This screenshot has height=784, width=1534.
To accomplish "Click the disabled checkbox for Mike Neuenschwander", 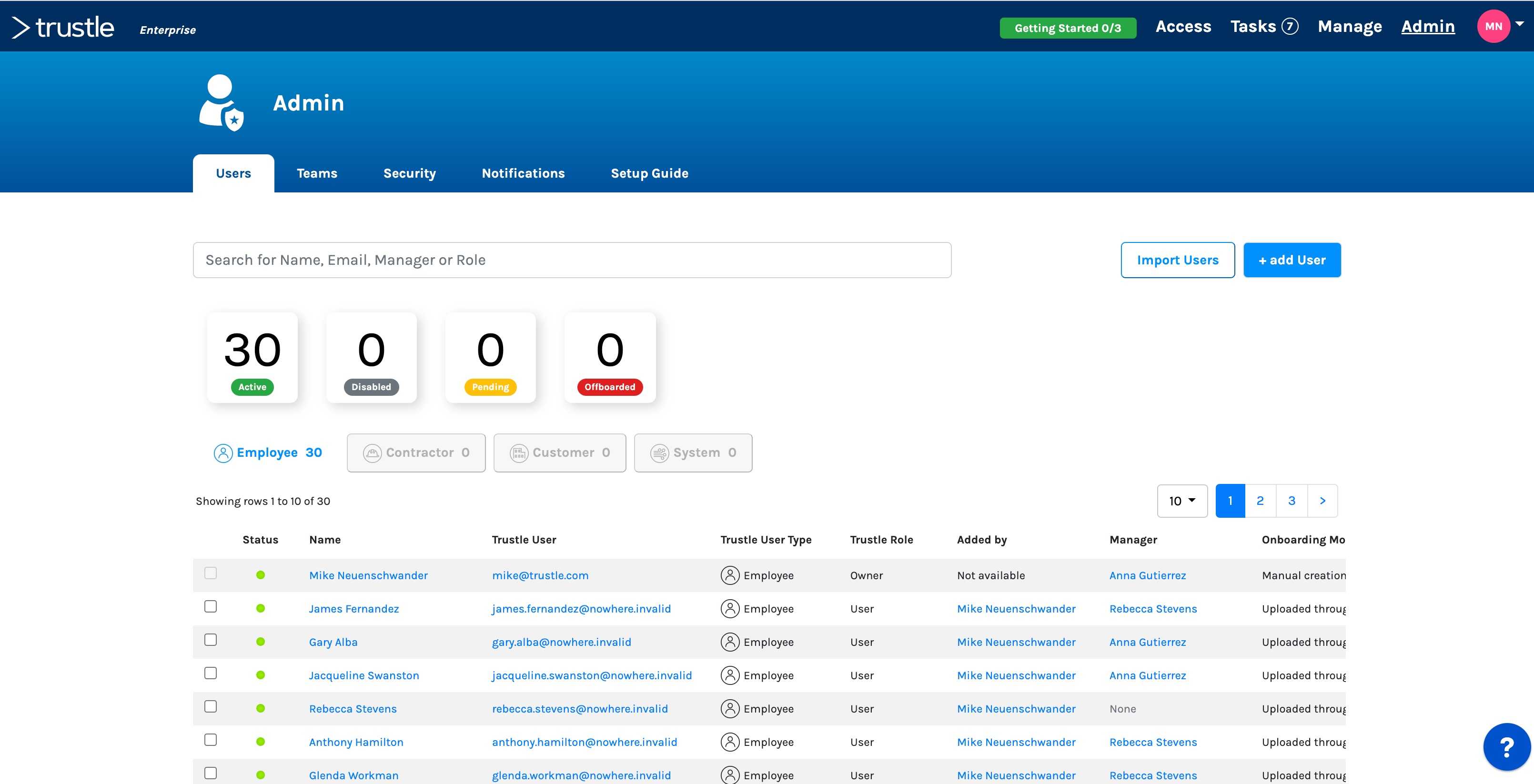I will 210,573.
